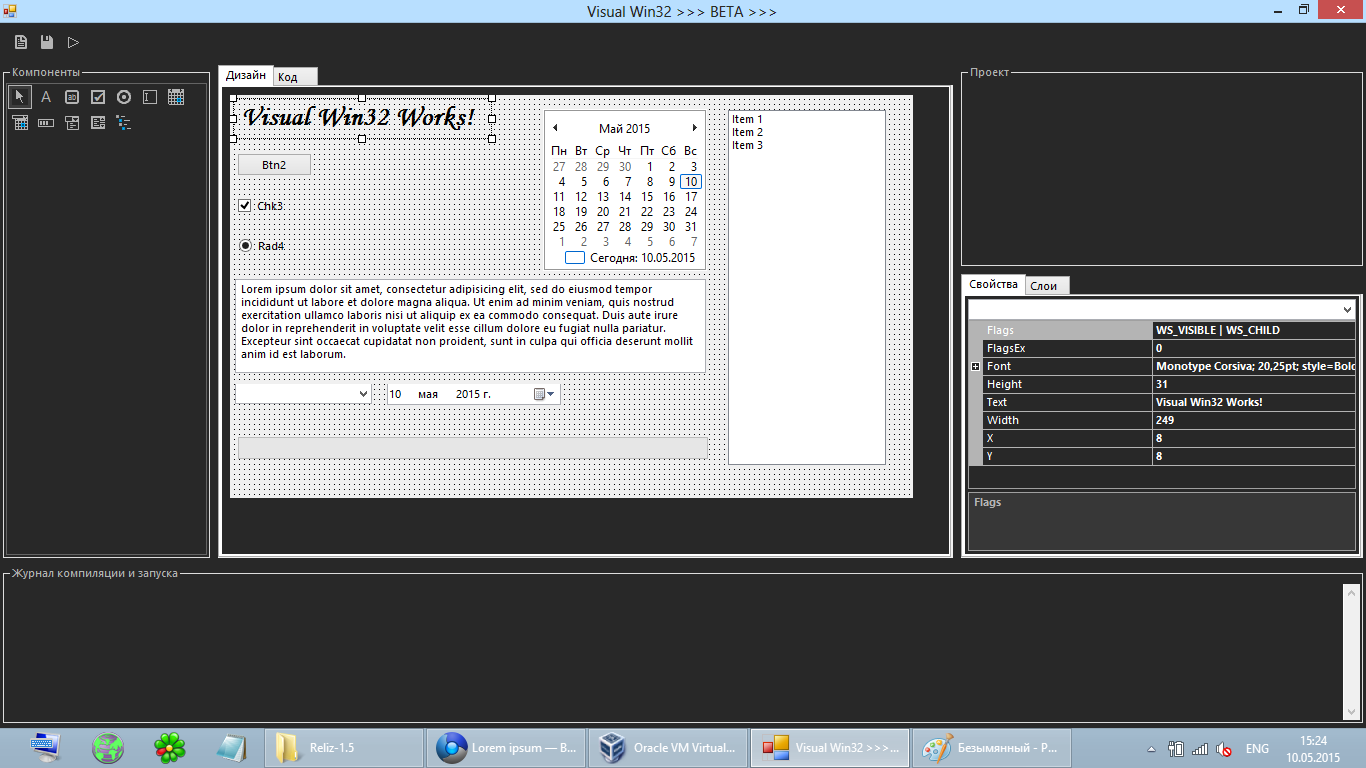Toggle the Chk3 checkbox on the form
The height and width of the screenshot is (768, 1366).
click(244, 206)
